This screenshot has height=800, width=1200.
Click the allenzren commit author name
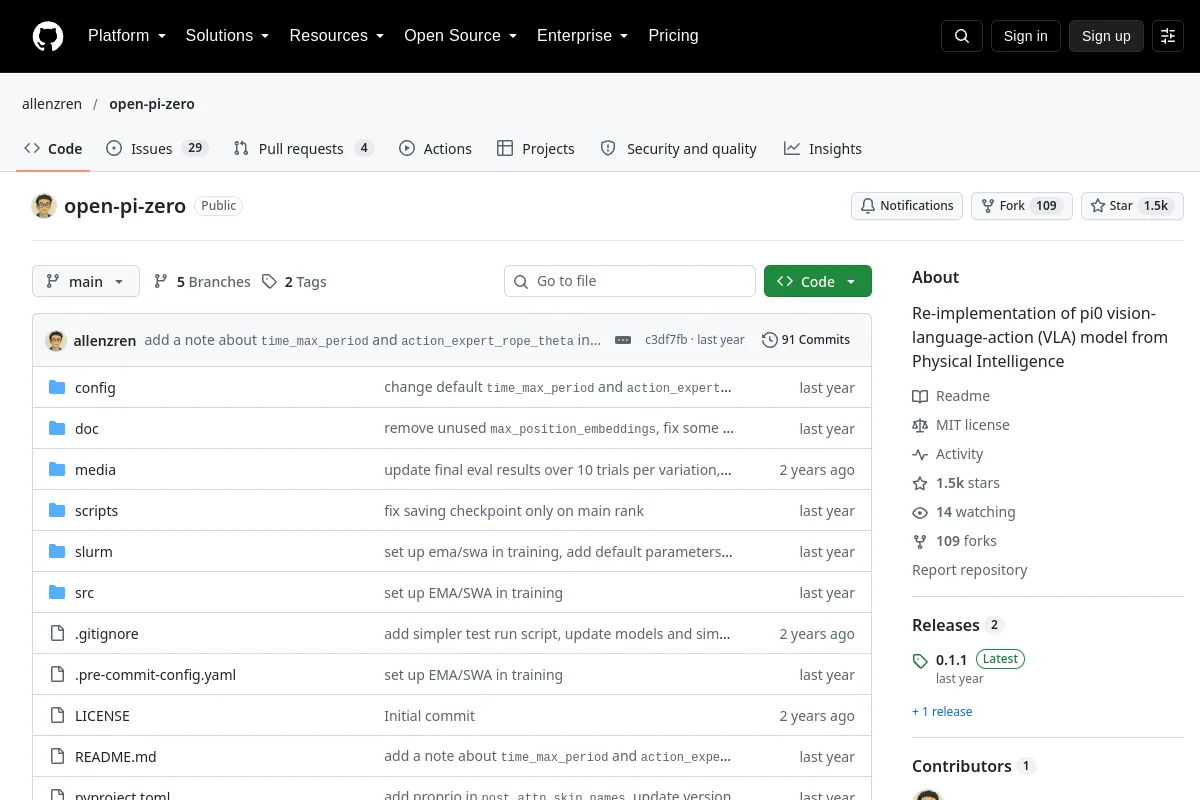click(105, 340)
